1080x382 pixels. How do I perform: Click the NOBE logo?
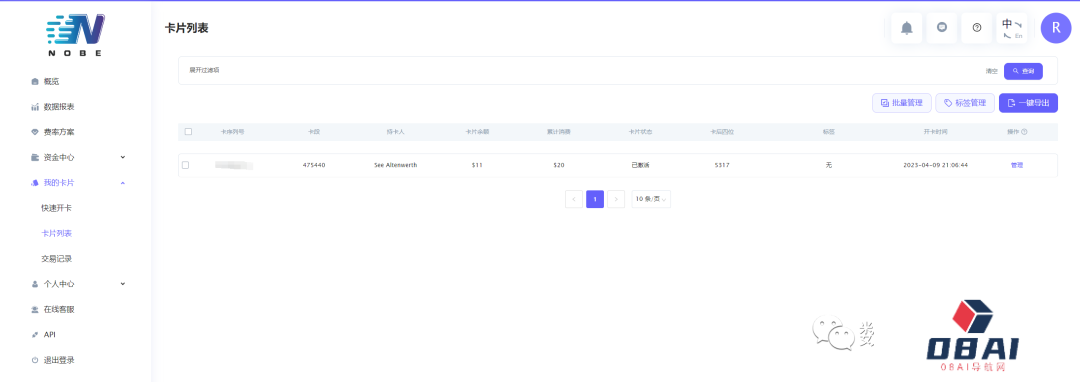pos(76,34)
